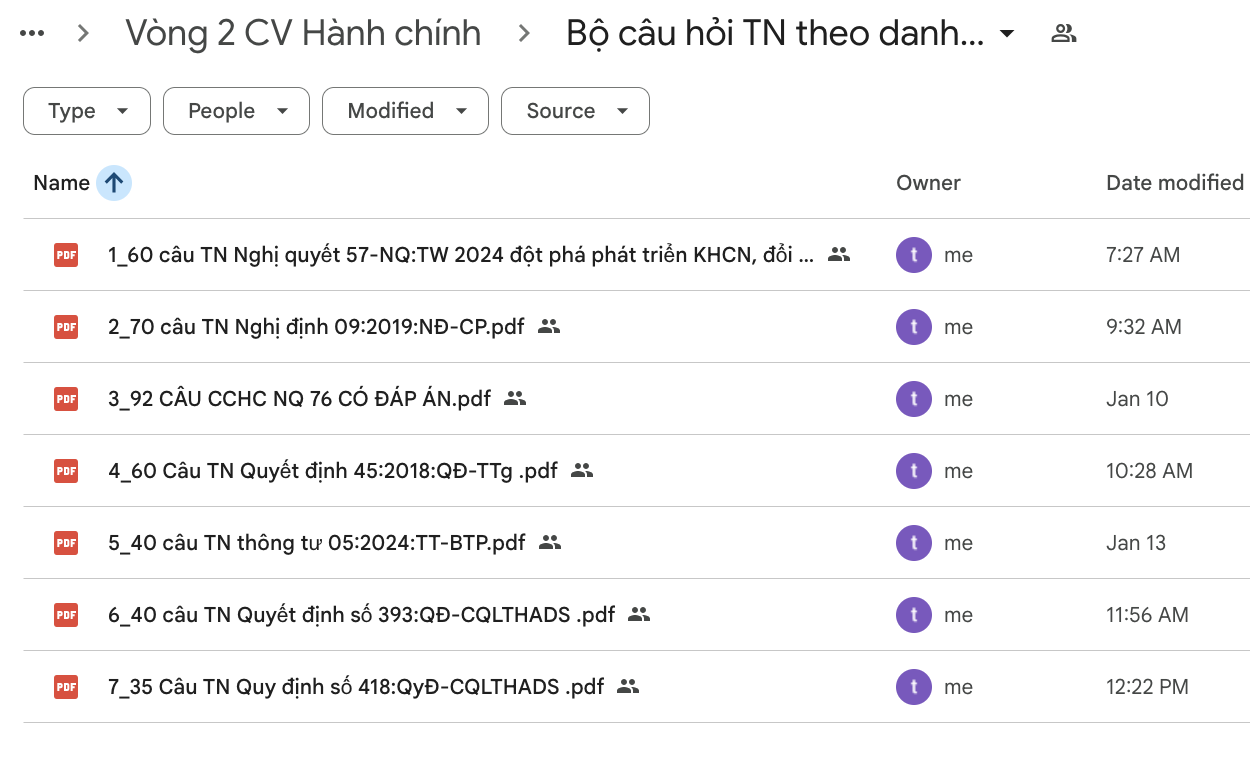
Task: Click owner avatar on 4_60 Câu TN row
Action: coord(913,471)
